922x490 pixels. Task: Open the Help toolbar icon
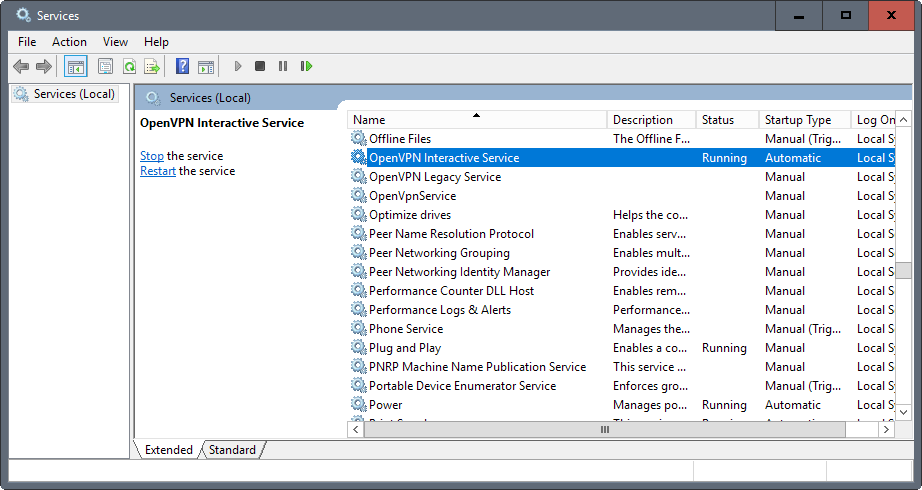pos(183,66)
